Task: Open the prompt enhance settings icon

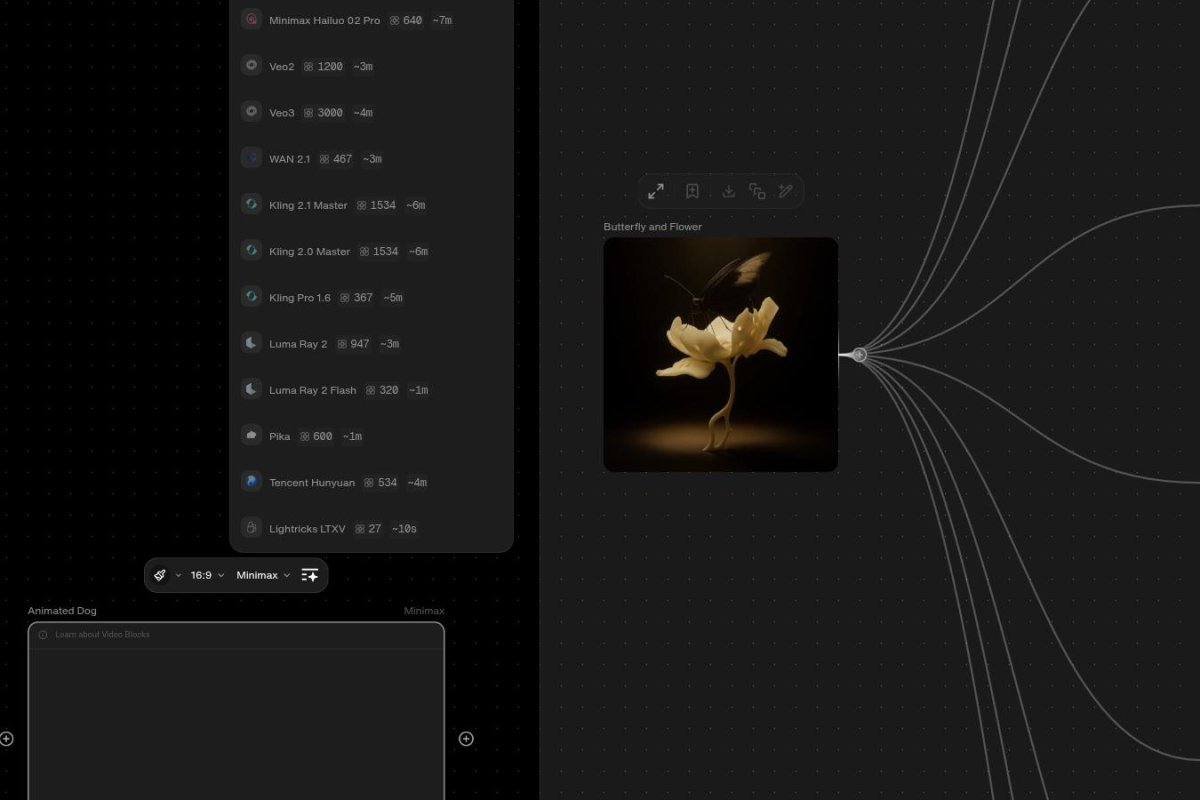Action: point(310,575)
